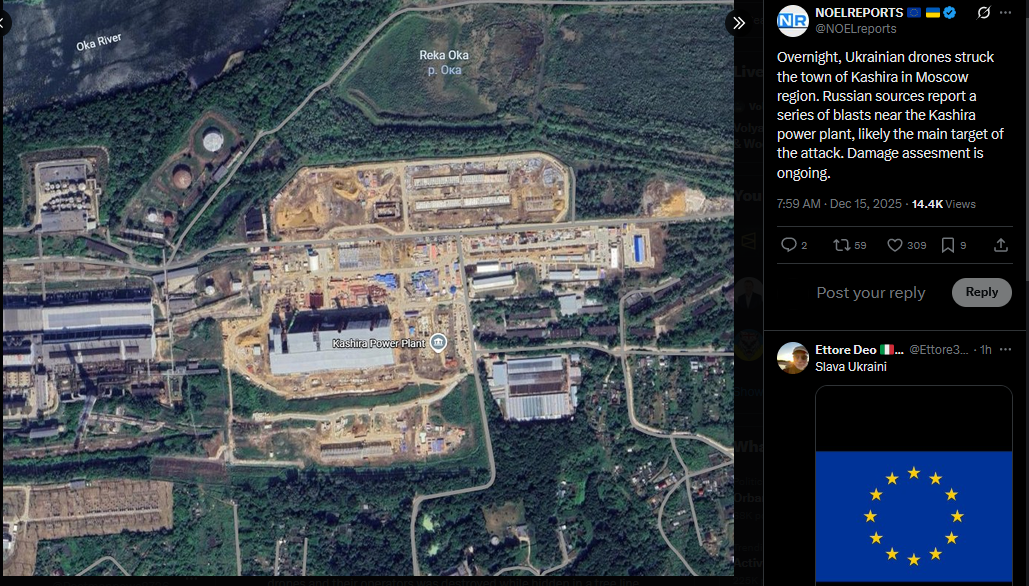Screen dimensions: 1029x586
Task: Open the post's more options menu
Action: (x=1005, y=12)
